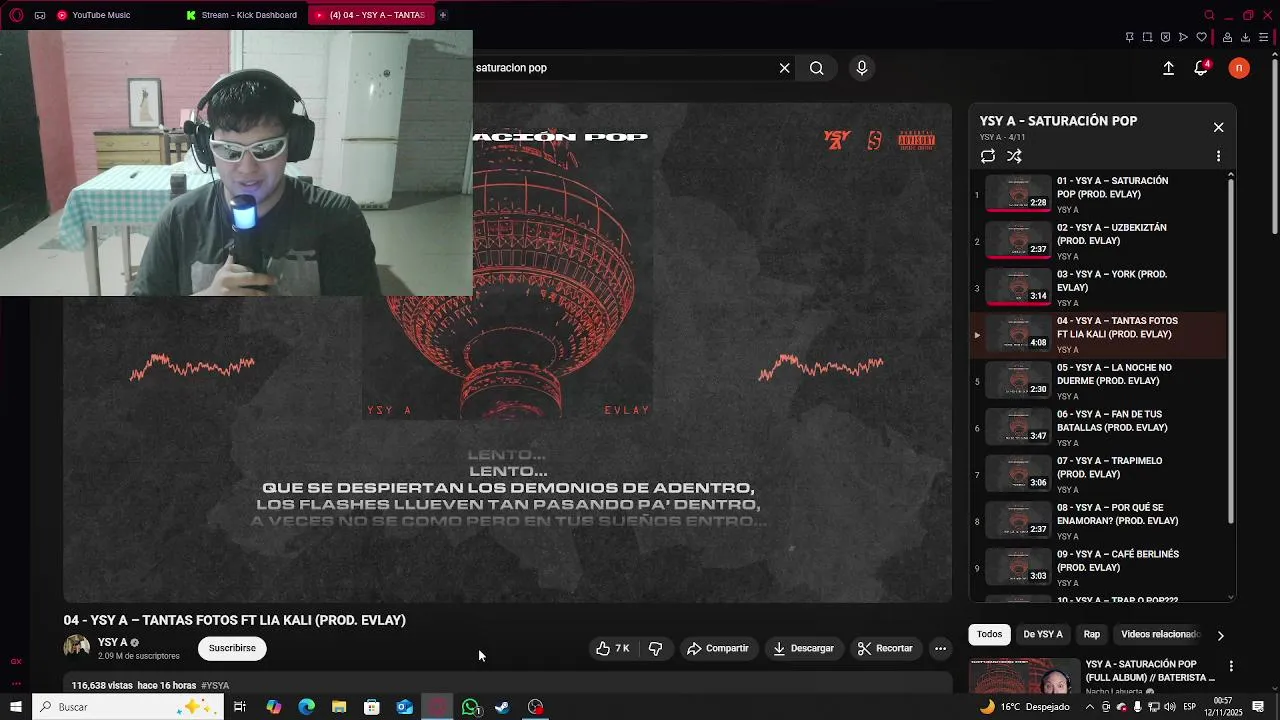Open the orange YouTube account avatar

tap(1239, 68)
